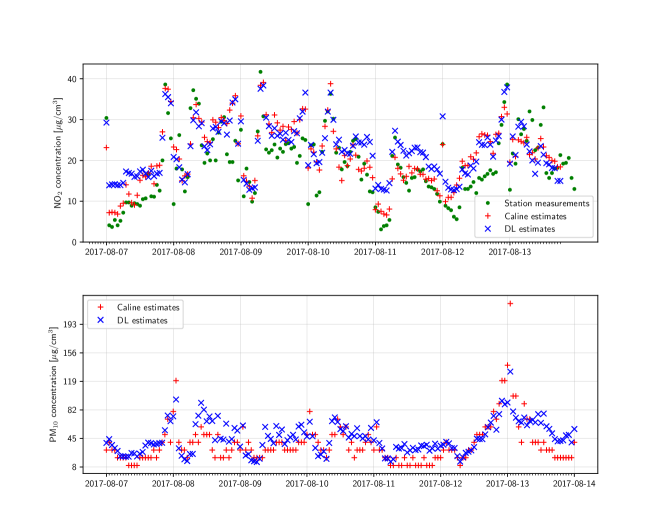
Task: Click the y-axis tick label 0 on the NO2 plot
Action: click(75, 242)
